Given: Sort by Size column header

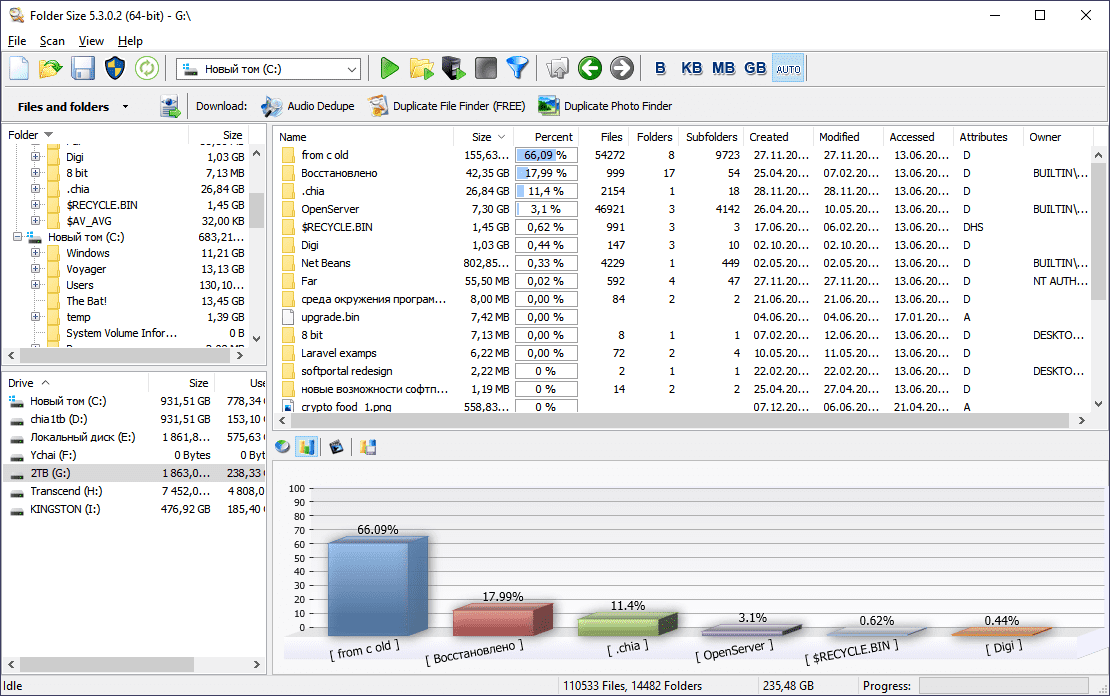Looking at the screenshot, I should (x=483, y=137).
